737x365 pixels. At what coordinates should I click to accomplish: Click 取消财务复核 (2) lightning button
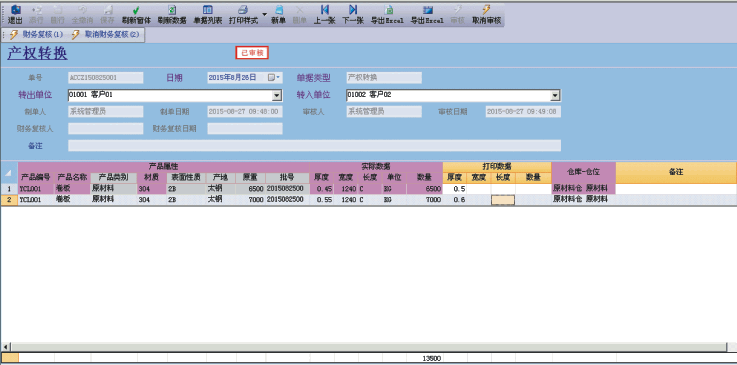point(105,34)
